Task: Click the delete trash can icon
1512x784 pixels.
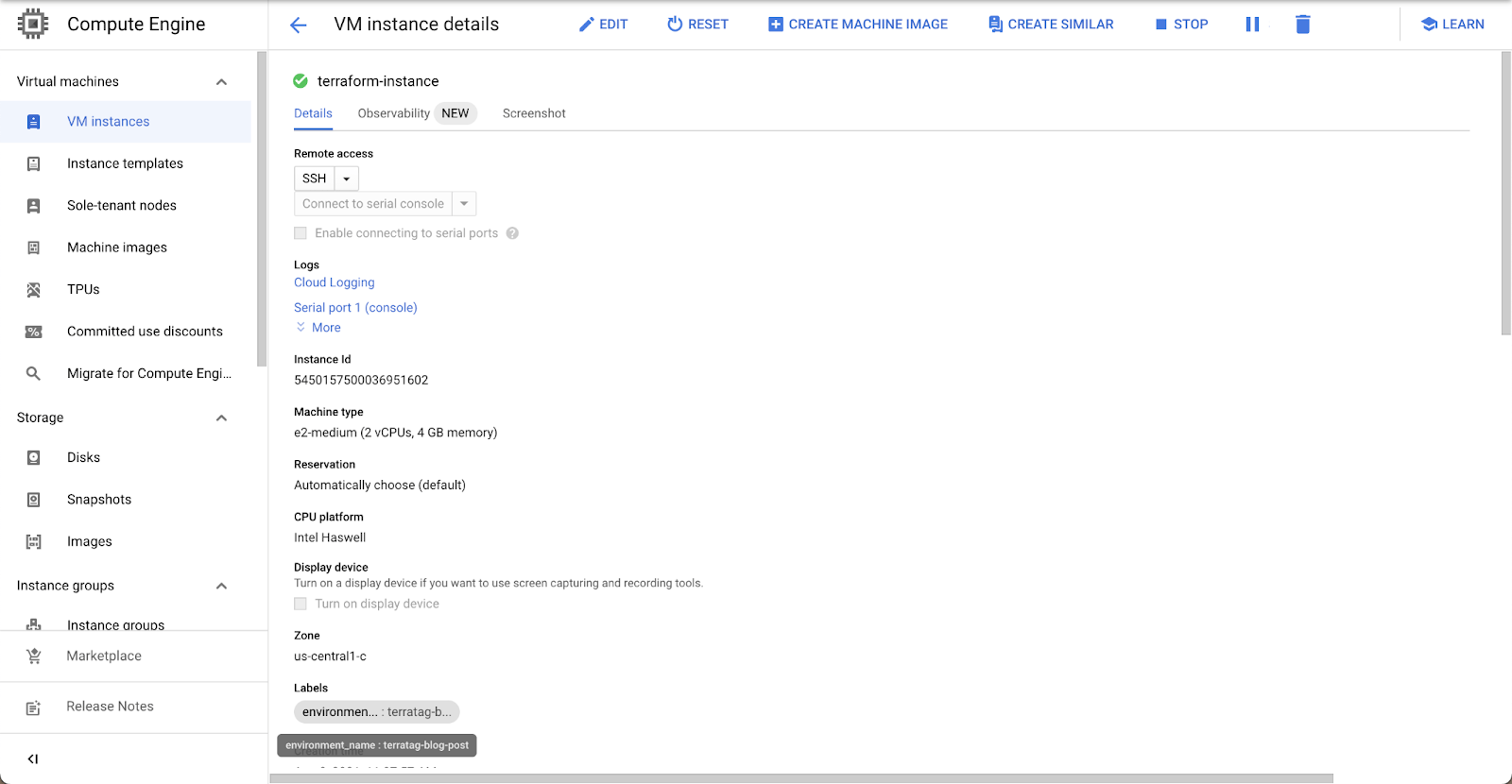Action: pos(1302,25)
